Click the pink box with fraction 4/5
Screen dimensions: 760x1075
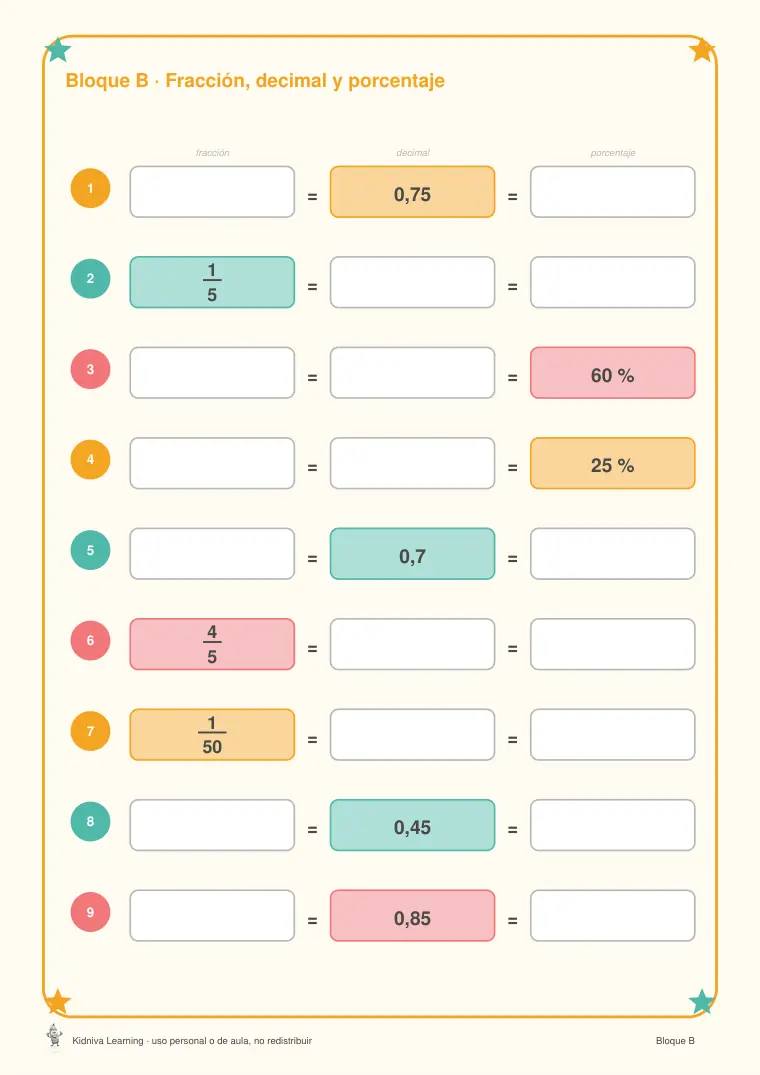pyautogui.click(x=212, y=644)
